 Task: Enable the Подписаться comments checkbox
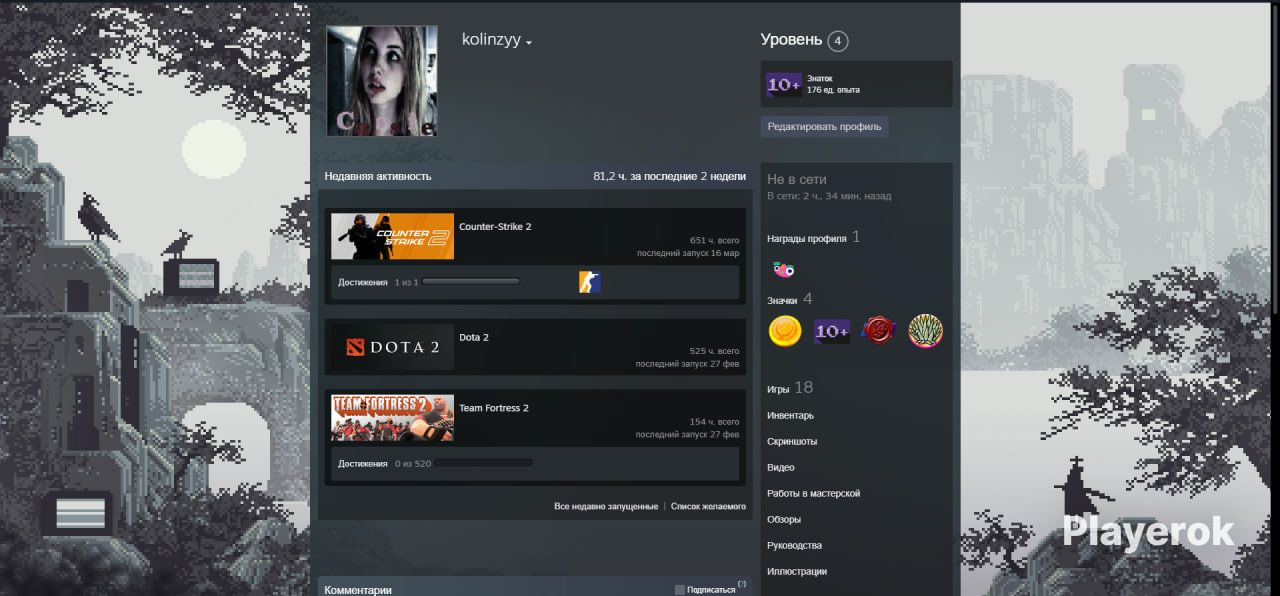click(x=680, y=590)
